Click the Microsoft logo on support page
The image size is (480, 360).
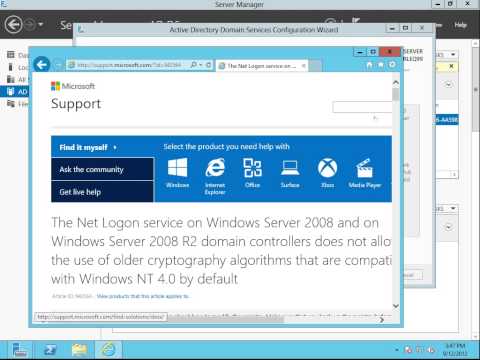pyautogui.click(x=73, y=86)
